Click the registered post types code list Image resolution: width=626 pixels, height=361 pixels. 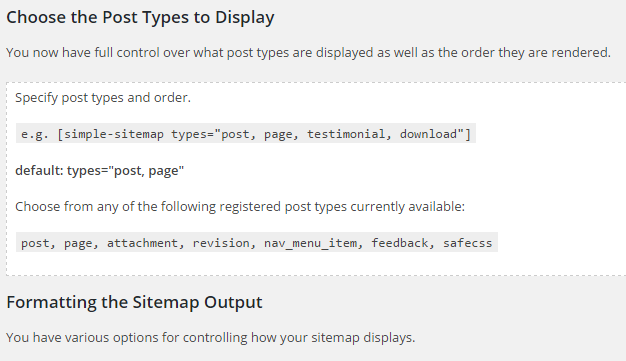257,242
